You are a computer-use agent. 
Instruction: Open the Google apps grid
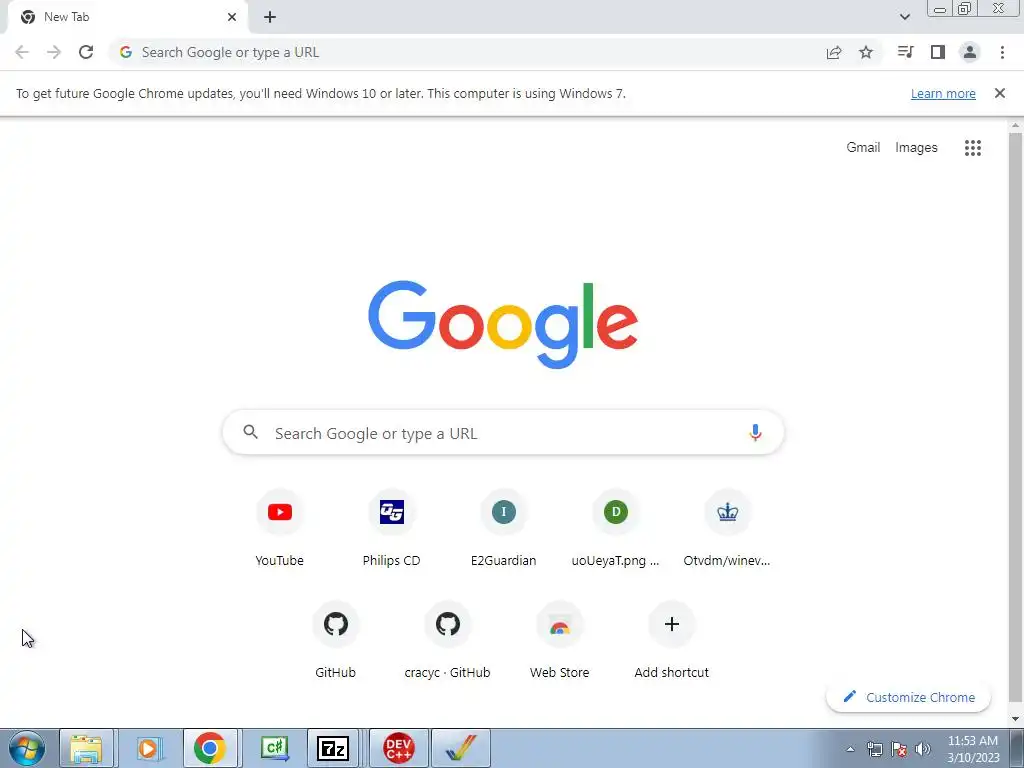(x=973, y=148)
